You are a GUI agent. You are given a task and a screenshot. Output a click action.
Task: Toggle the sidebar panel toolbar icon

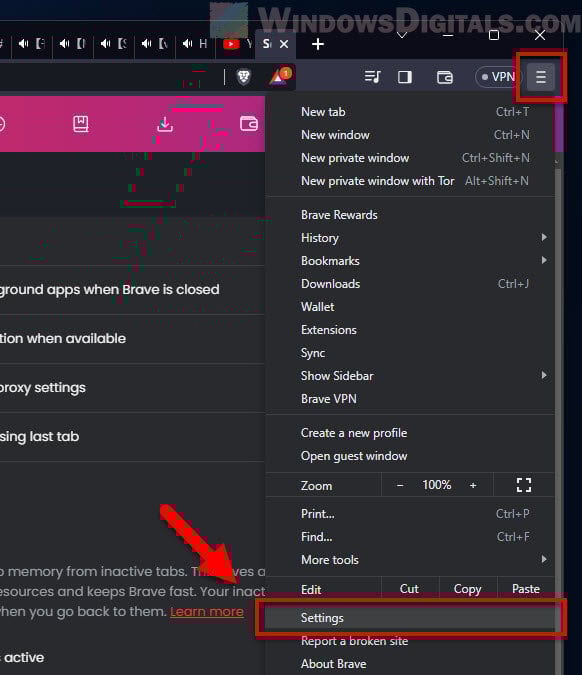pos(405,77)
